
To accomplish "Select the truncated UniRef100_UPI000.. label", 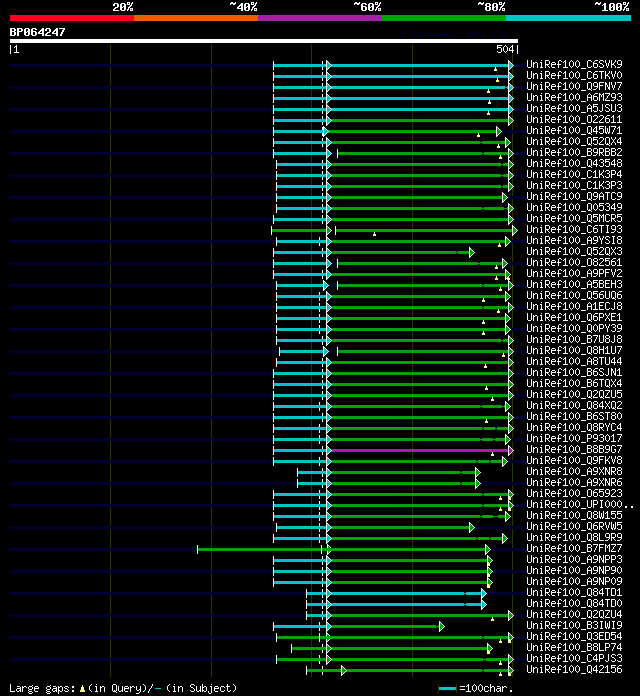I will pos(580,504).
